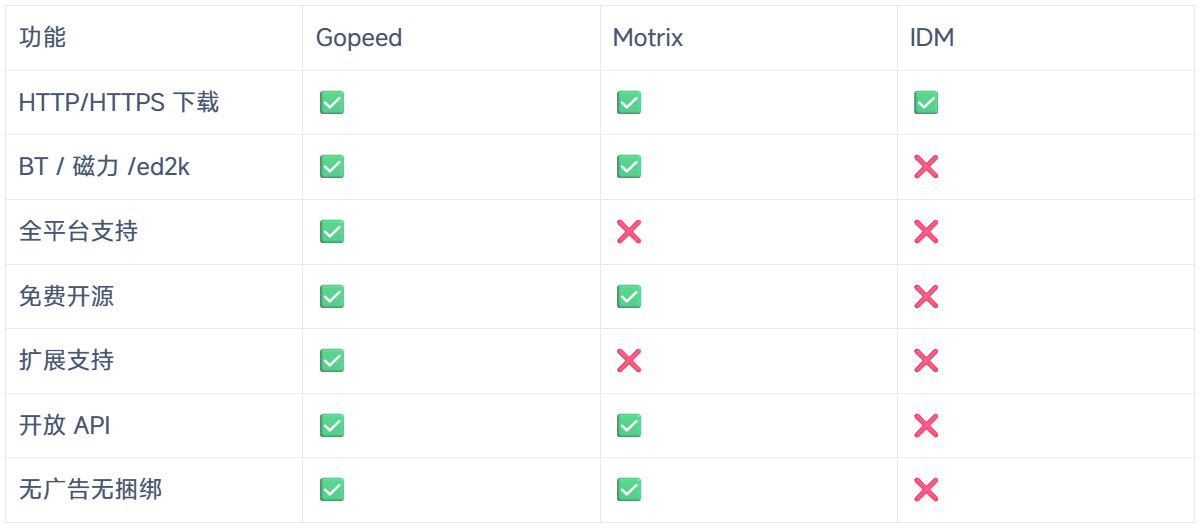The image size is (1201, 530).
Task: Click Motrix's red cross for 扩展支持
Action: 629,361
